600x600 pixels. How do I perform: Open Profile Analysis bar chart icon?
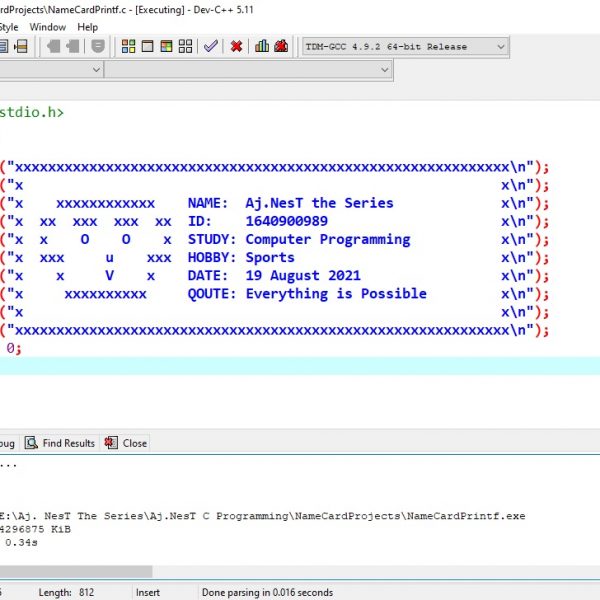(262, 46)
